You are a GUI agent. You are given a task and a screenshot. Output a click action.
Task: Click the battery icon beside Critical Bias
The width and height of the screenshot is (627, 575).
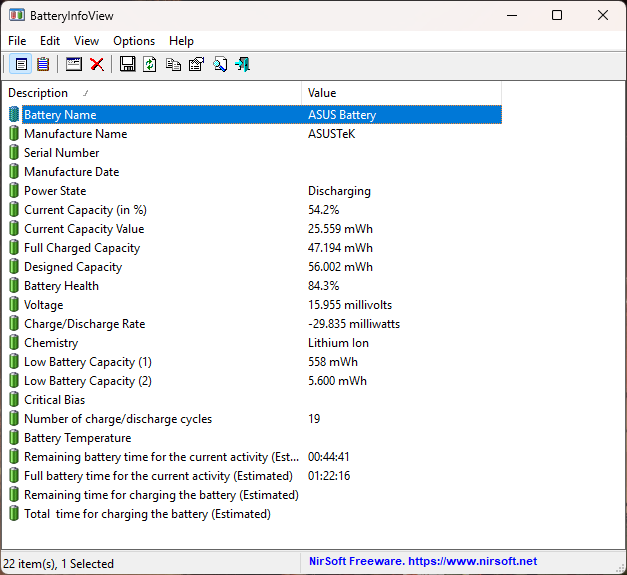click(x=14, y=399)
